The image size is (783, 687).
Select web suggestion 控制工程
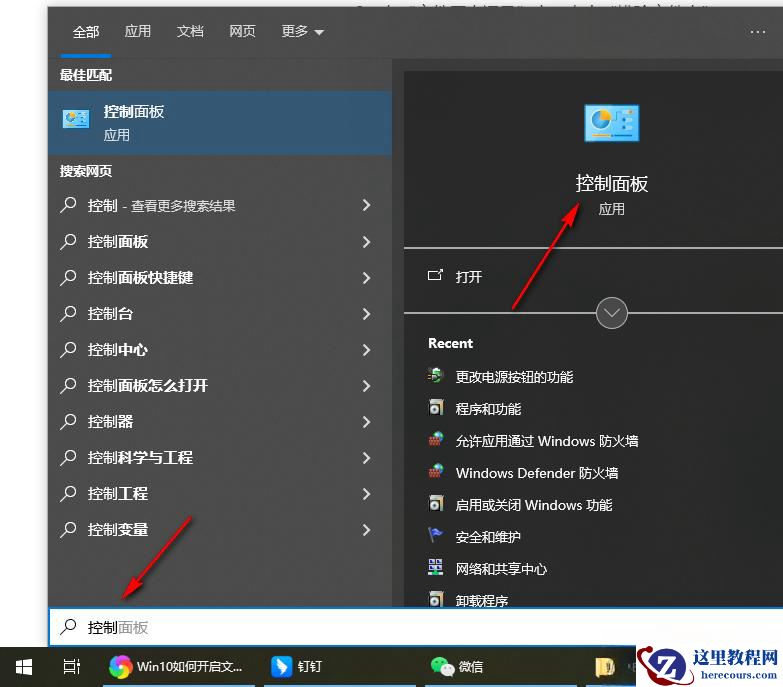pos(220,493)
